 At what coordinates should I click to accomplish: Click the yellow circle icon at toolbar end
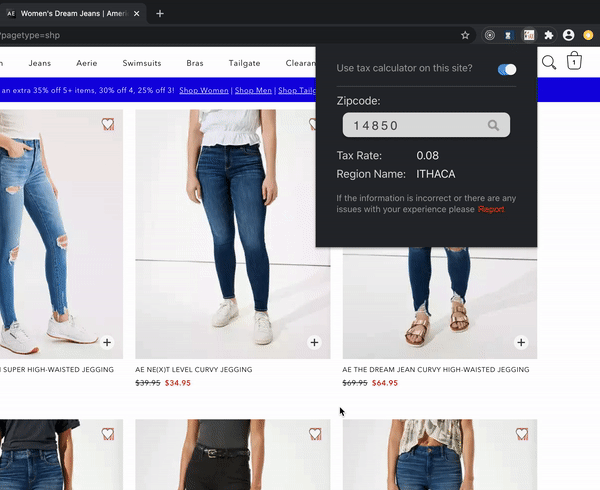588,35
